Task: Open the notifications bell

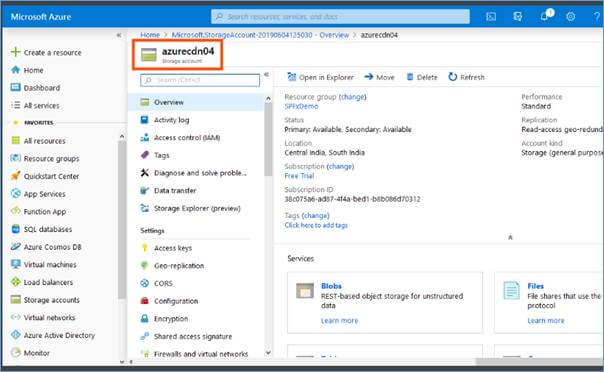Action: click(545, 16)
